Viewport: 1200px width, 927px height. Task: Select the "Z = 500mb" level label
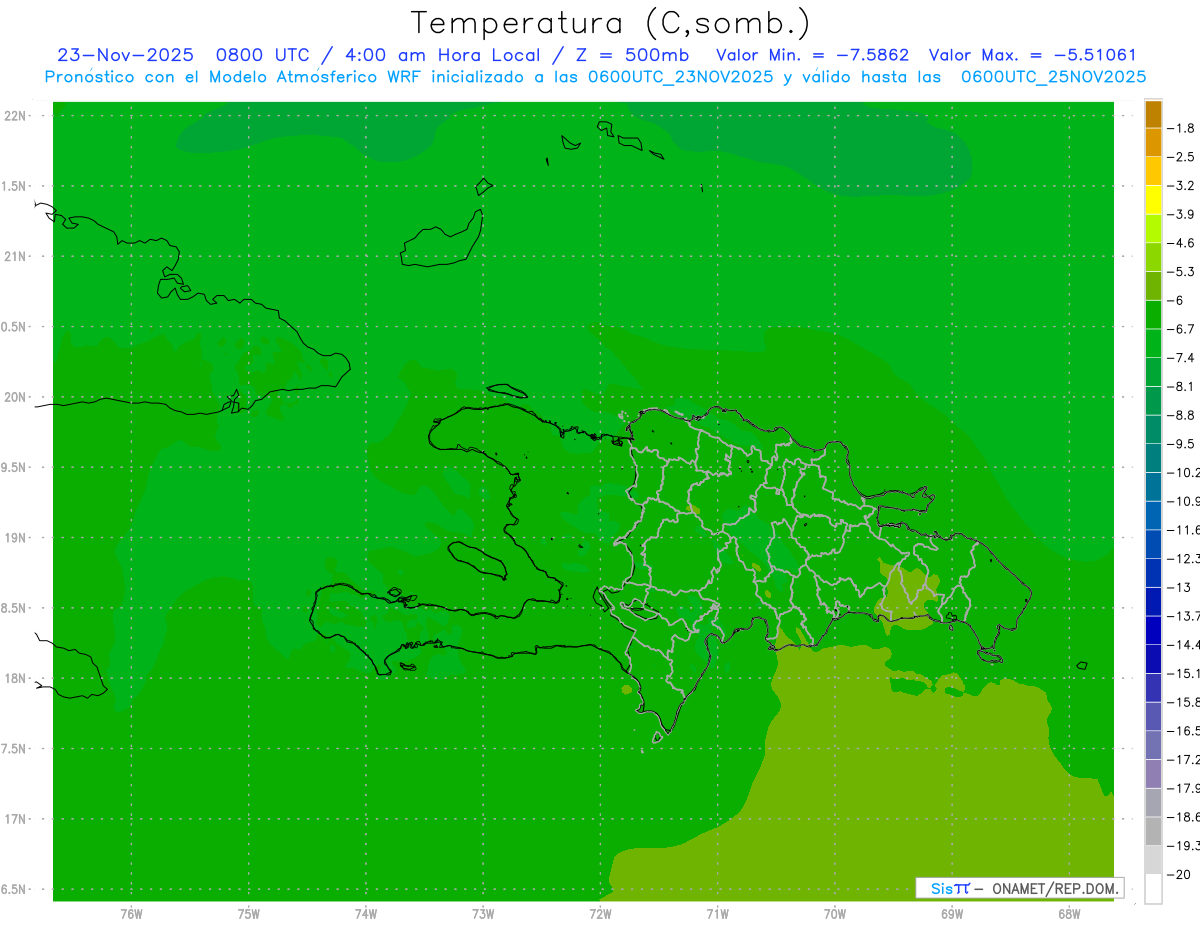click(x=631, y=55)
